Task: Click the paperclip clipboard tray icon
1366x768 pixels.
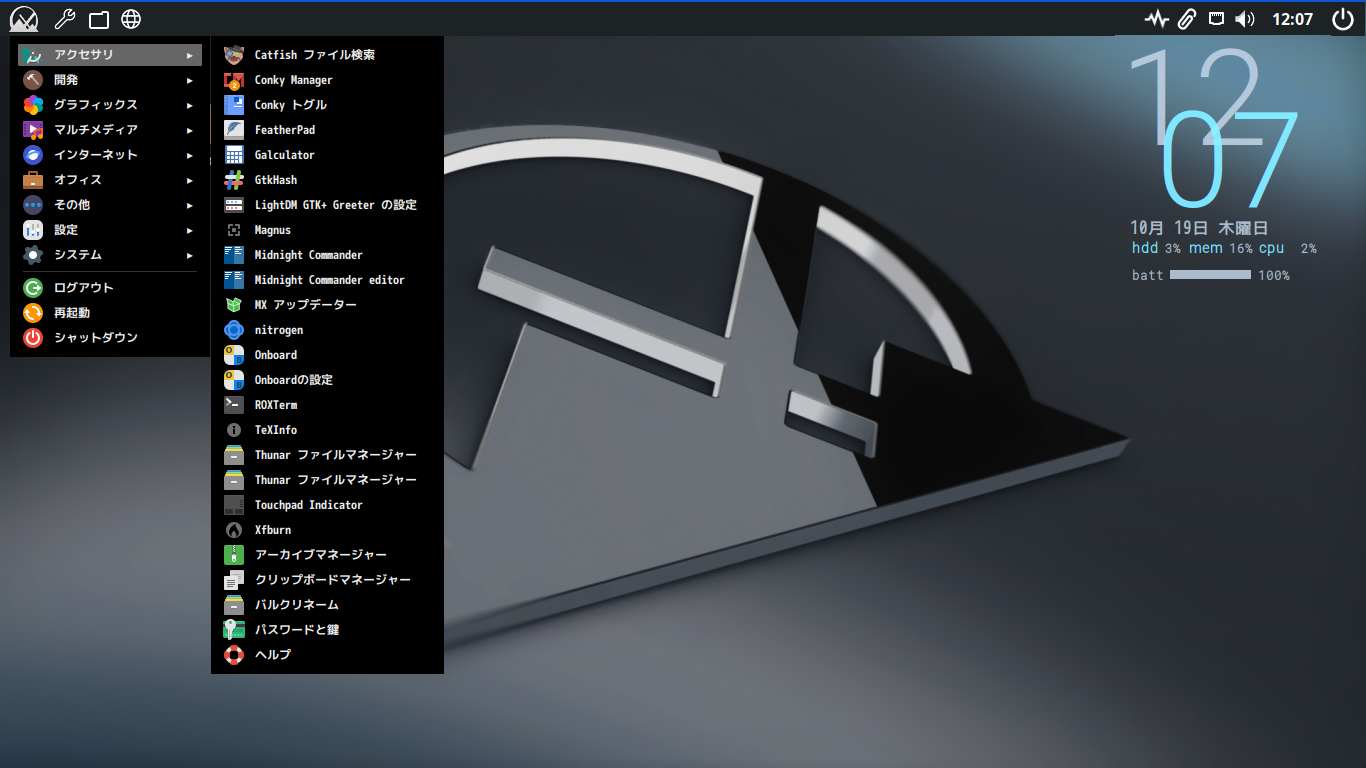Action: [1187, 19]
